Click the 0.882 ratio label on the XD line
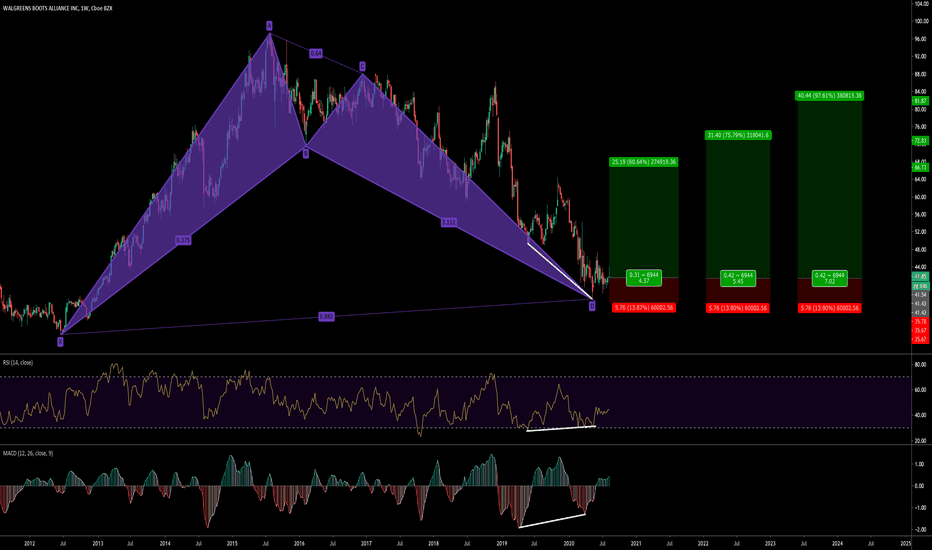The image size is (932, 550). [326, 316]
